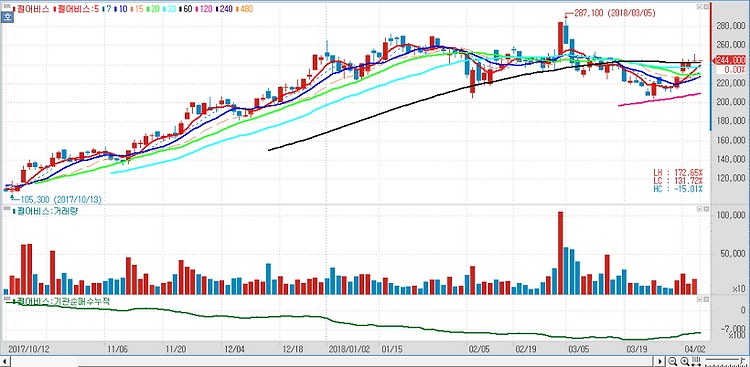Collapse the 기관순매수누적 pane via small arrow button
Image resolution: width=750 pixels, height=367 pixels.
[699, 299]
